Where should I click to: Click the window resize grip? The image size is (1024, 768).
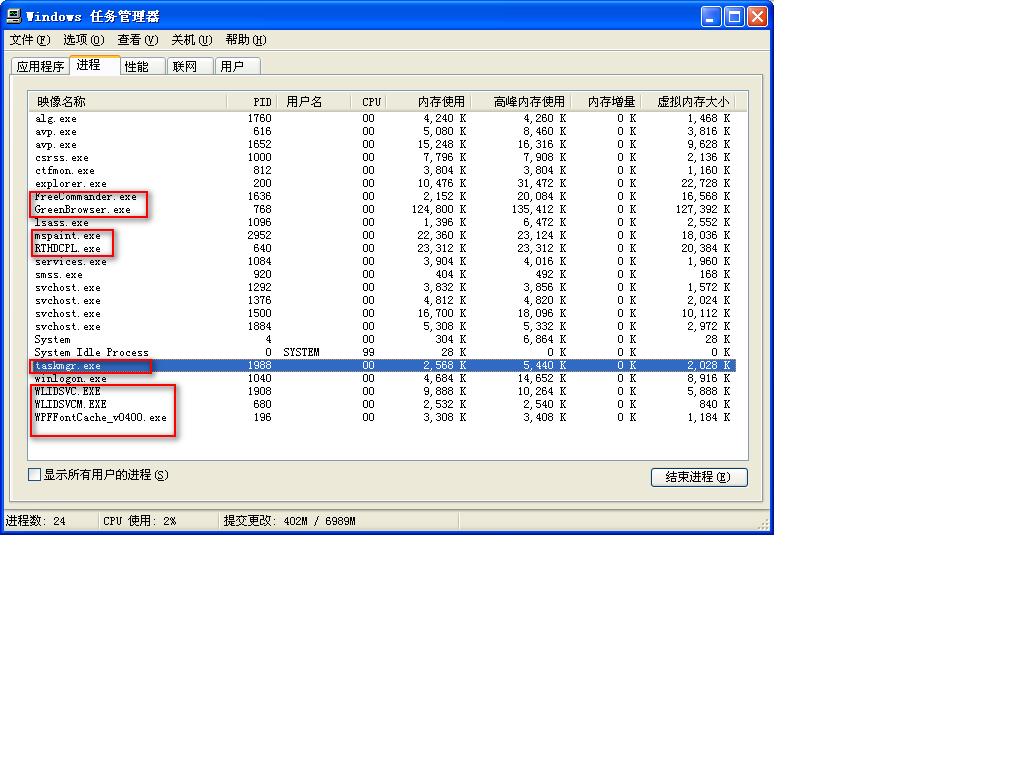click(763, 524)
